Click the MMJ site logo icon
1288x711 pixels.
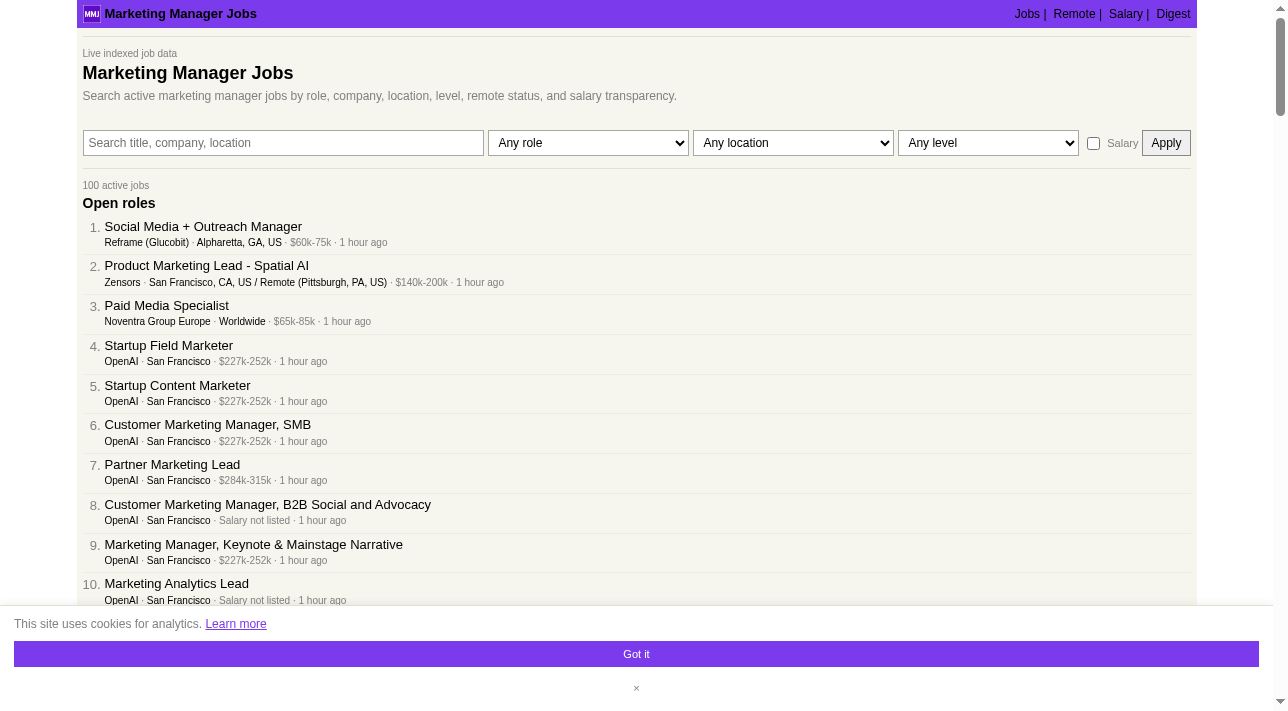[92, 14]
